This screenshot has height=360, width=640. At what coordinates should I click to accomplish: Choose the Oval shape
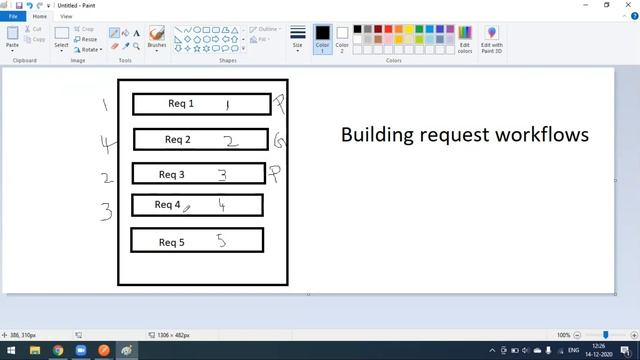tap(197, 30)
